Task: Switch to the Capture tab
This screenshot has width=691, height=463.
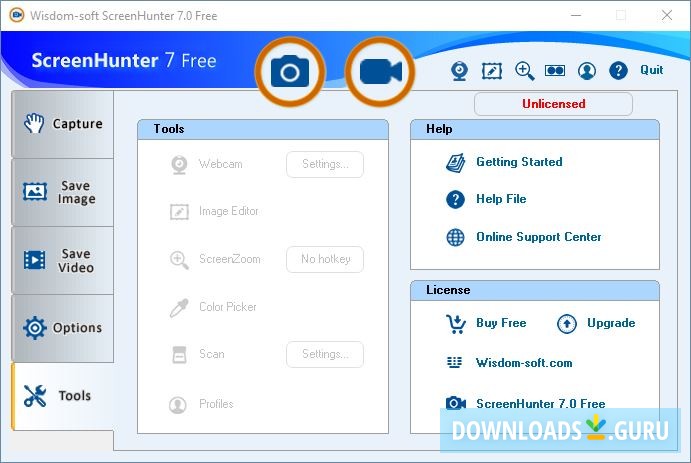Action: (63, 124)
